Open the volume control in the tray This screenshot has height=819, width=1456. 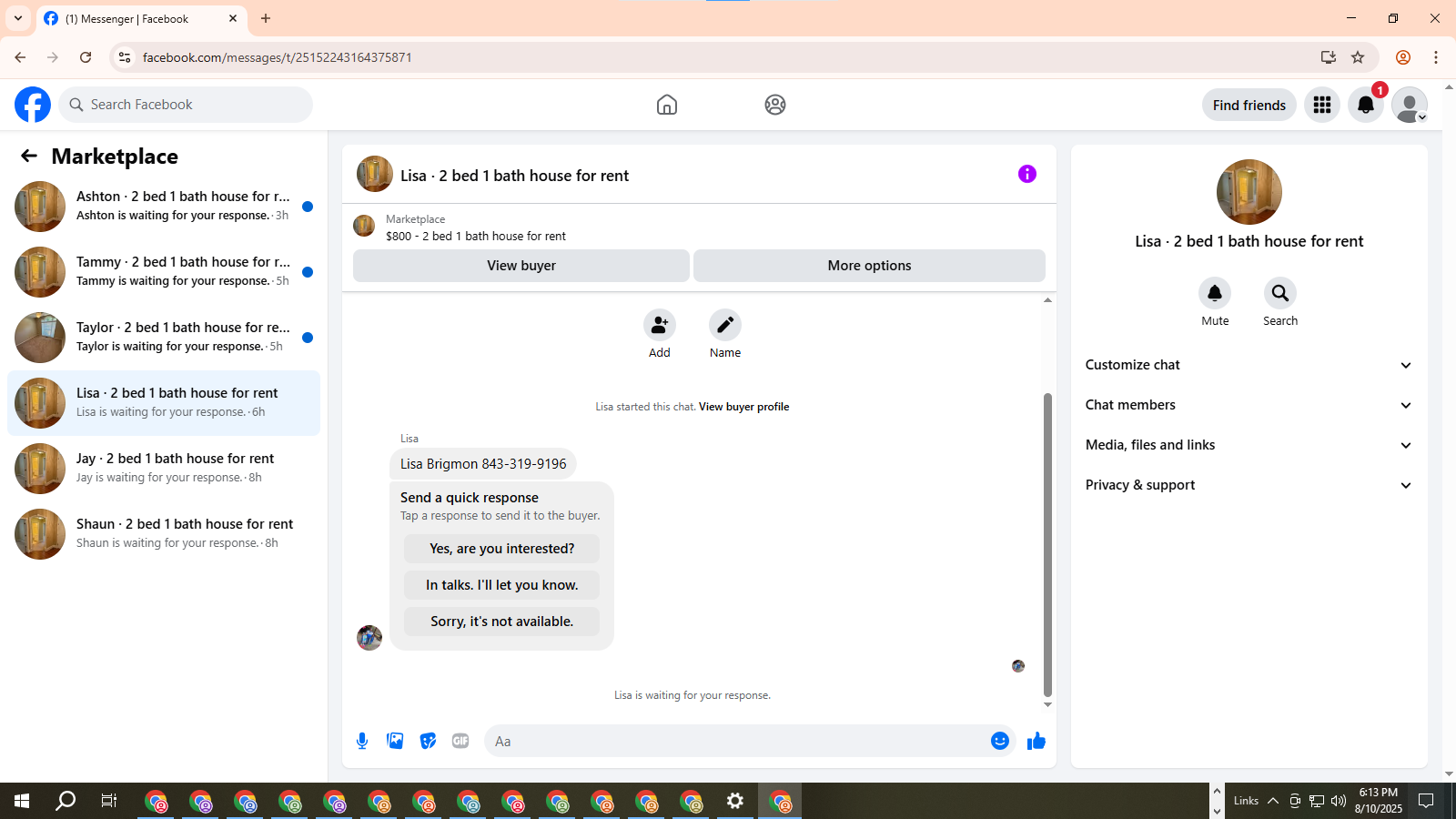(x=1338, y=801)
